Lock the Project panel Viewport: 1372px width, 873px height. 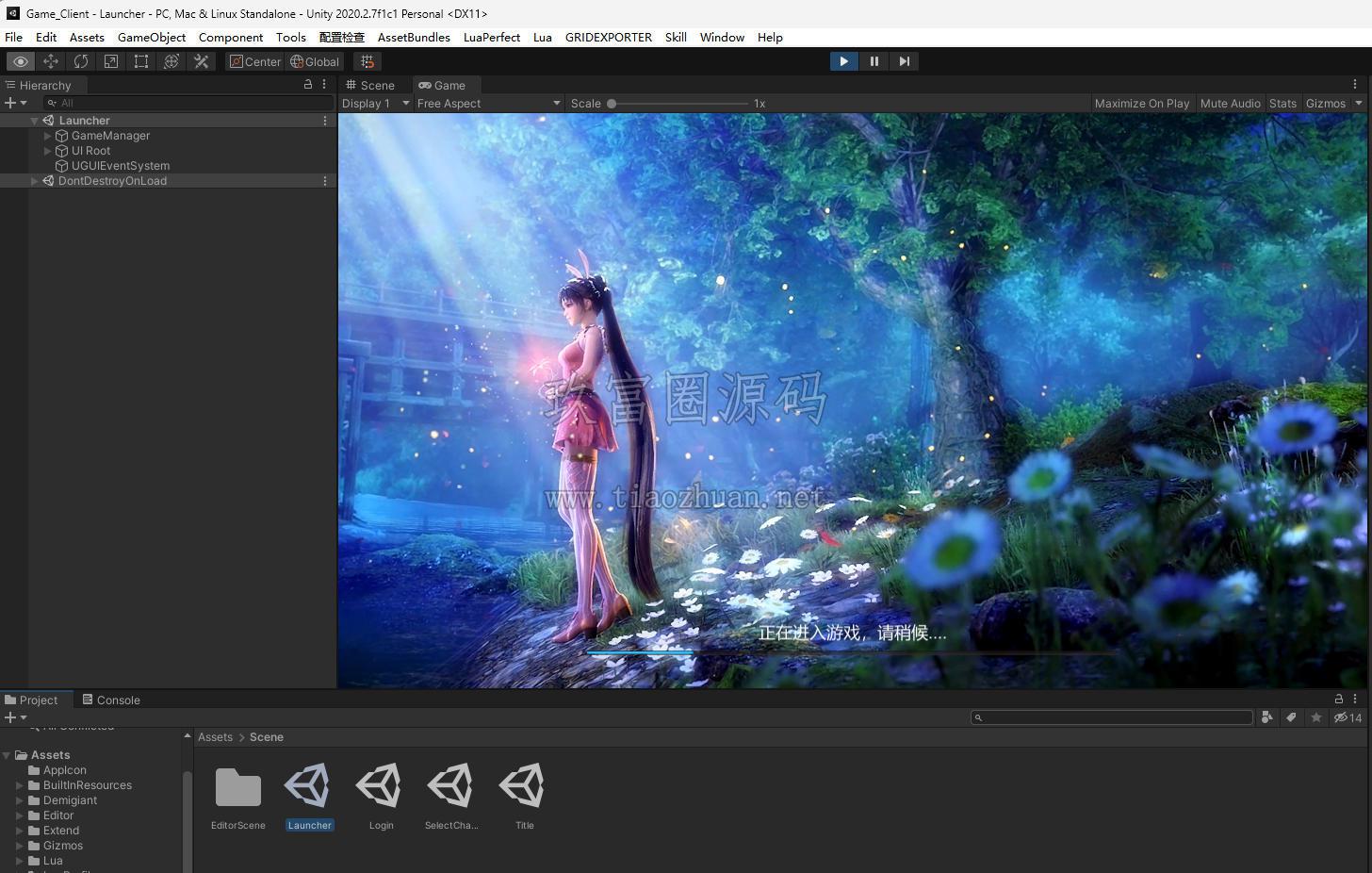pos(1338,700)
